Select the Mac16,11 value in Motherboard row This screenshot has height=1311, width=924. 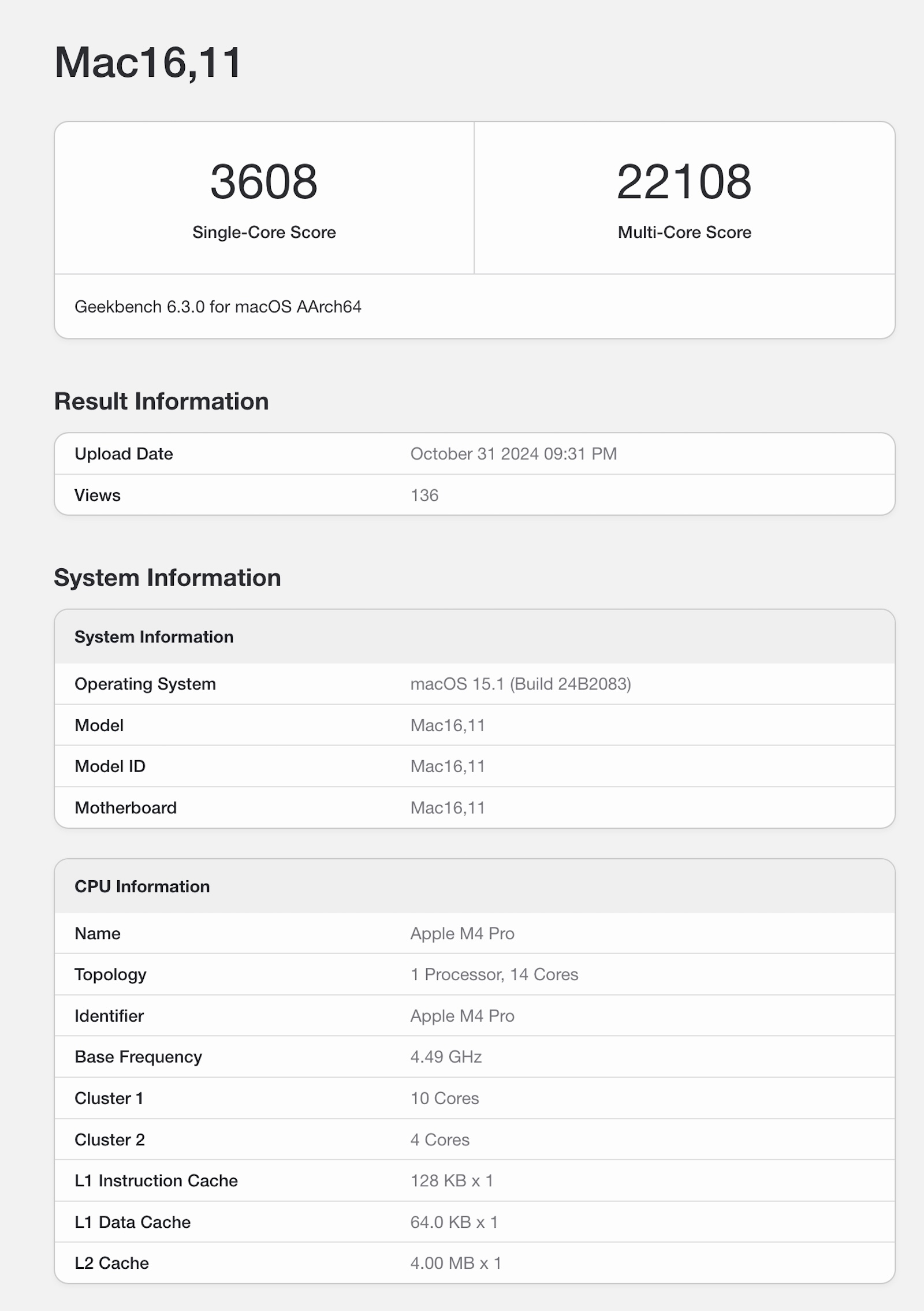[x=448, y=808]
